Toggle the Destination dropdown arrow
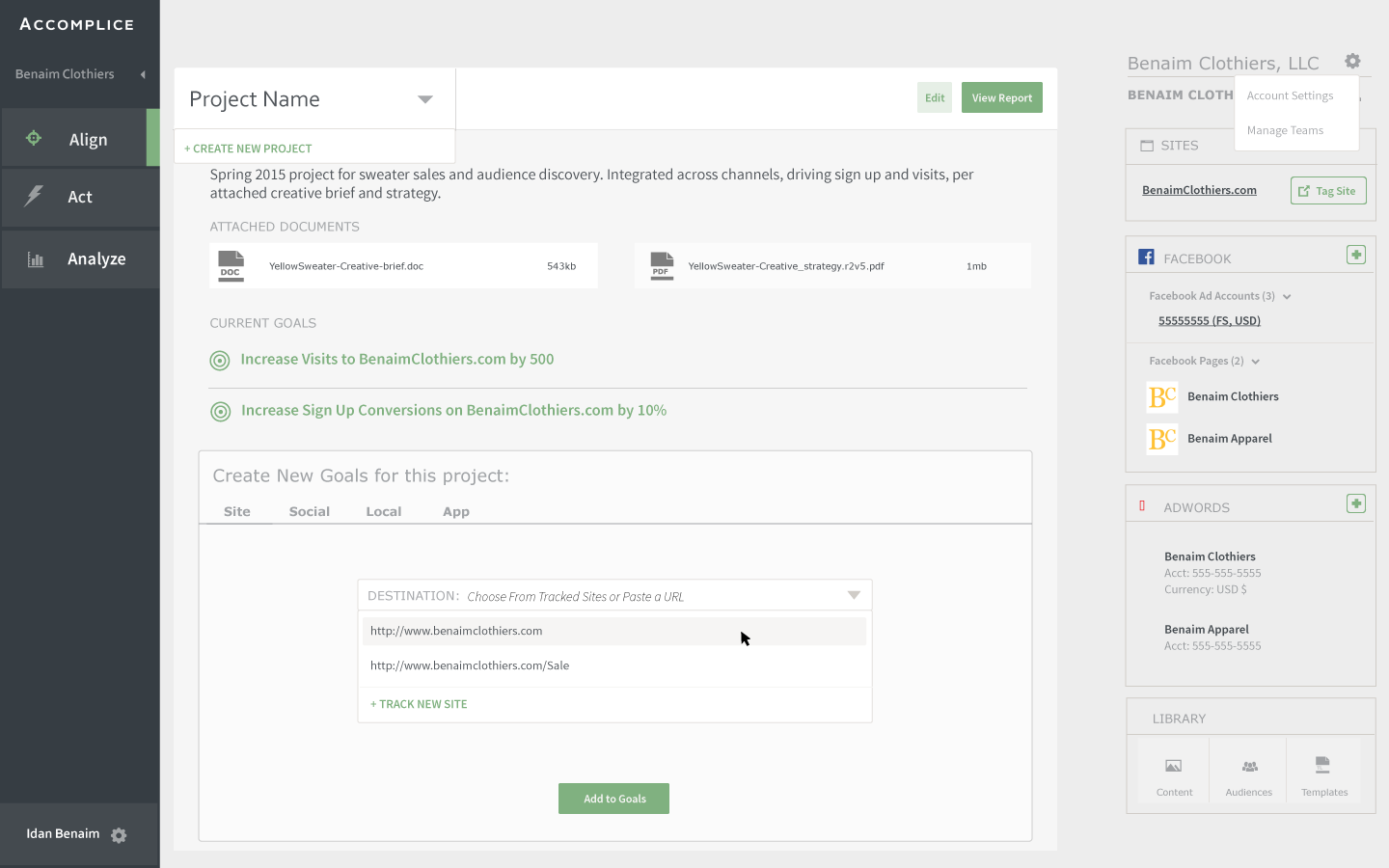 tap(854, 595)
